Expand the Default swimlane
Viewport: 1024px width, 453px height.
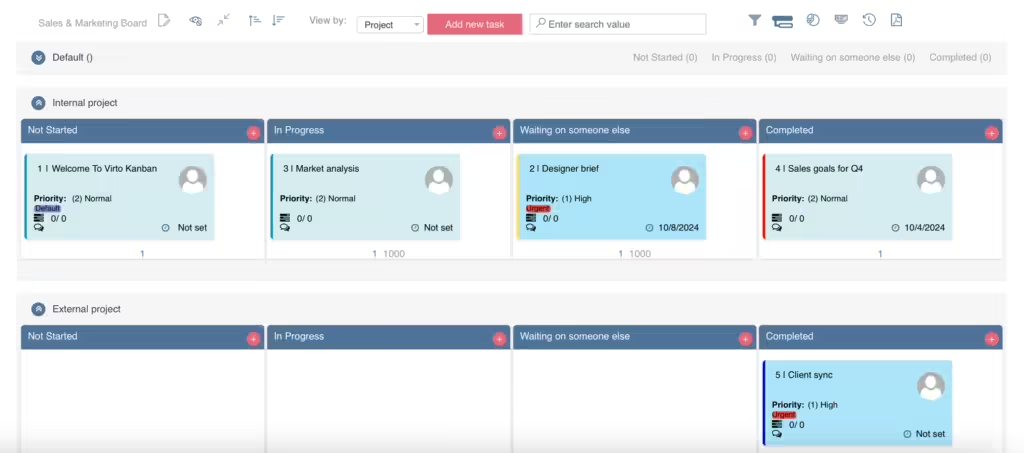pos(39,57)
